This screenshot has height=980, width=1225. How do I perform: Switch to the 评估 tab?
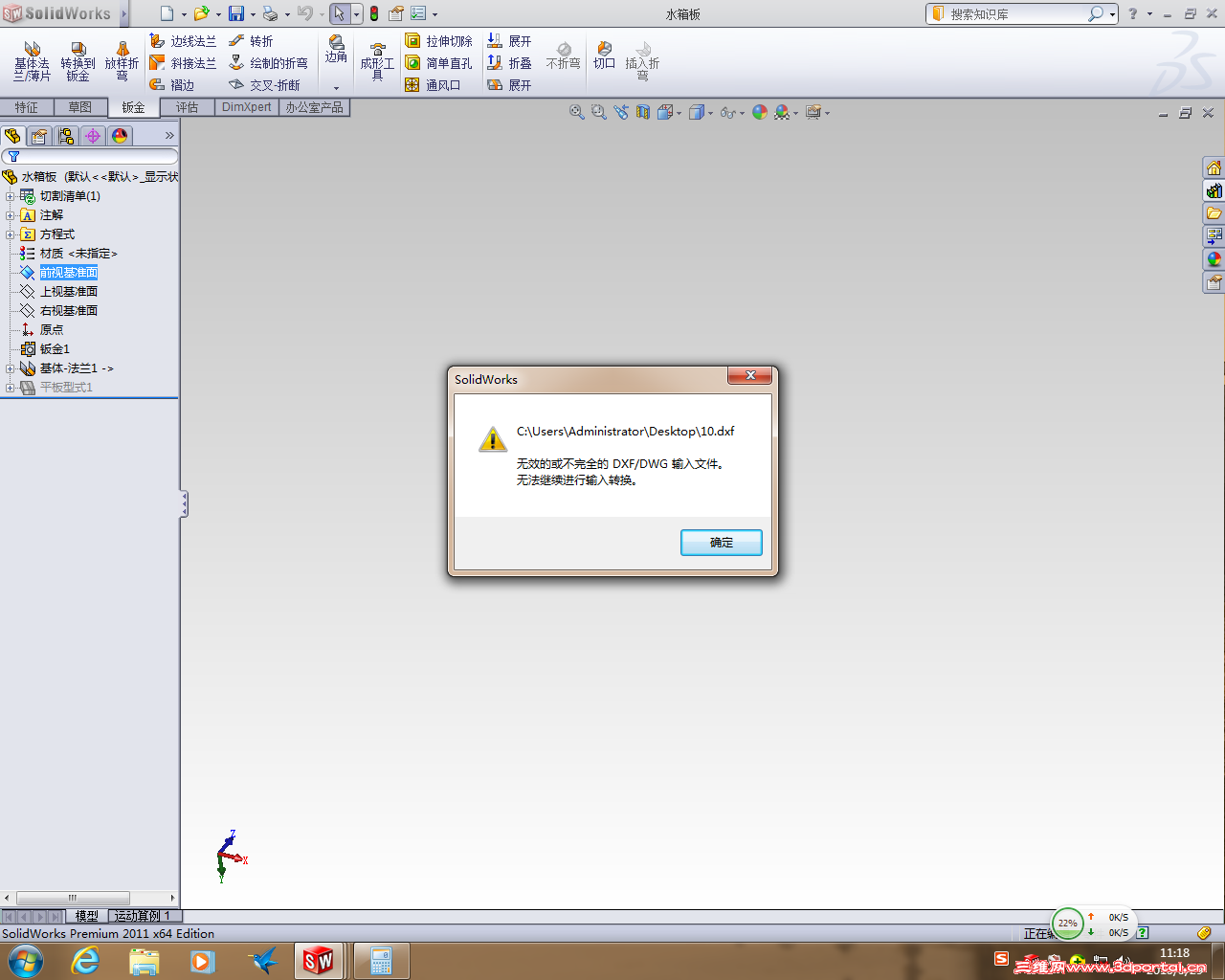[188, 107]
